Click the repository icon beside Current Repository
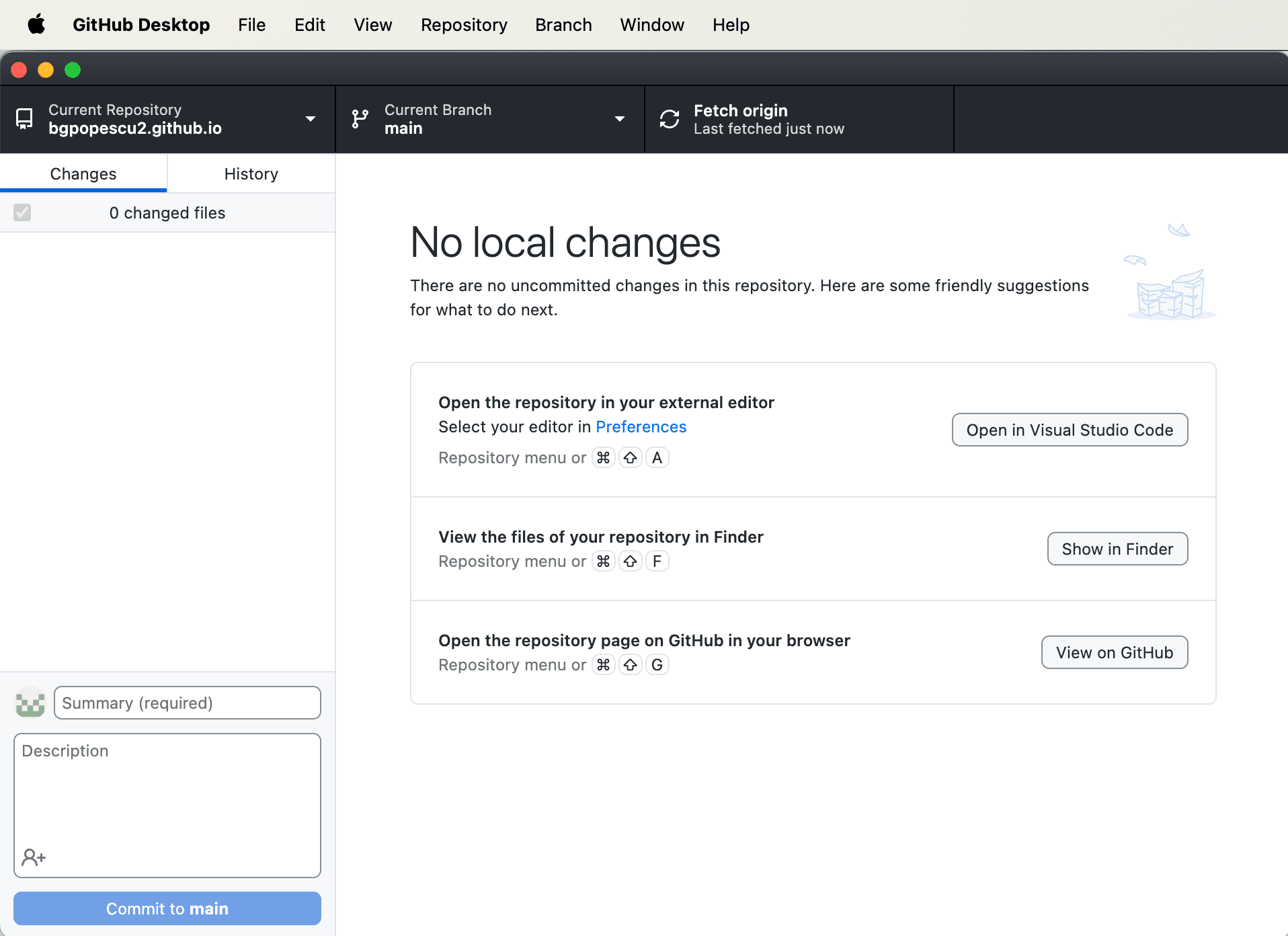The width and height of the screenshot is (1288, 936). point(24,119)
